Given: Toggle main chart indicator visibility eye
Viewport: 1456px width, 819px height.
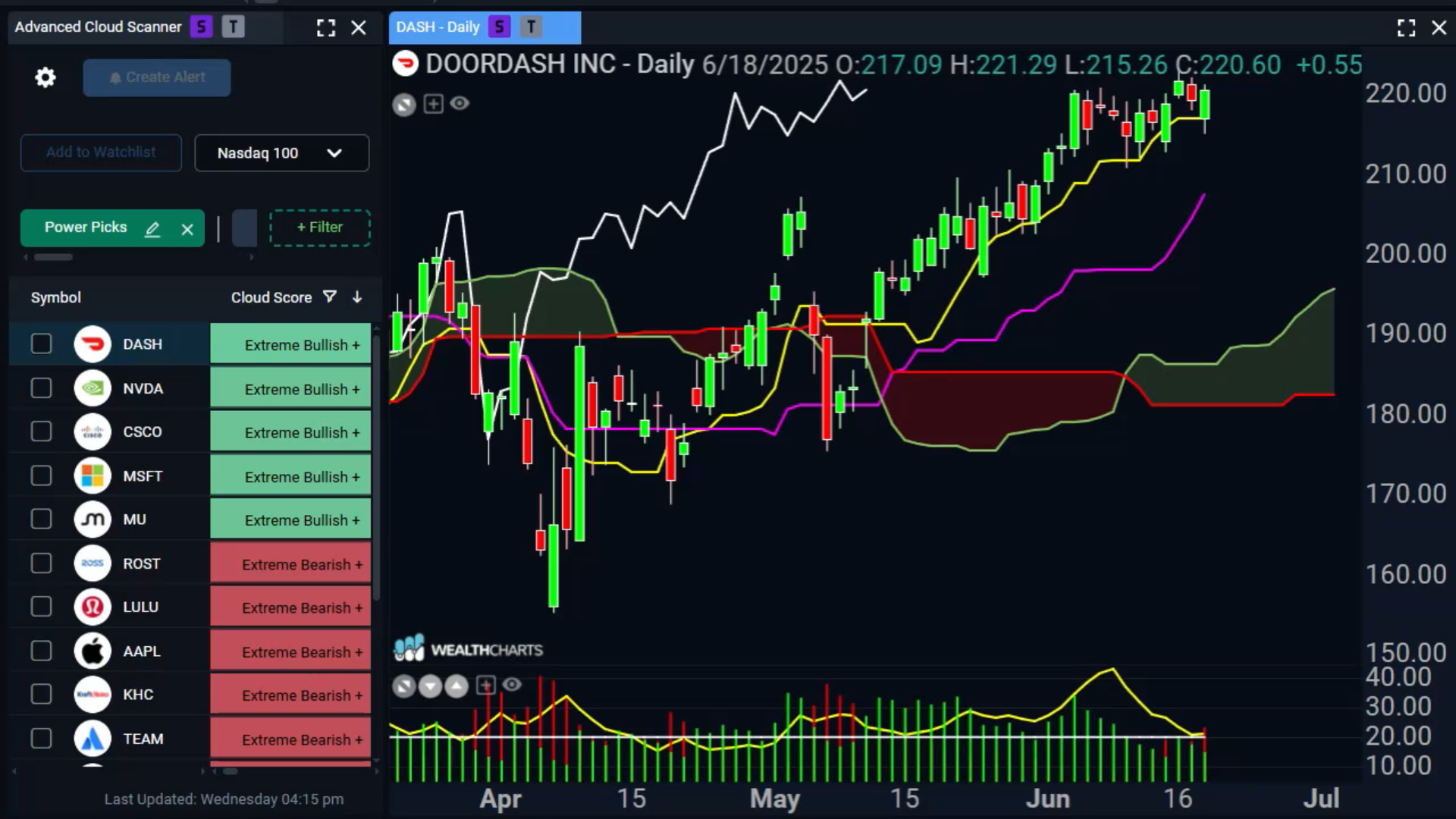Looking at the screenshot, I should [x=460, y=103].
